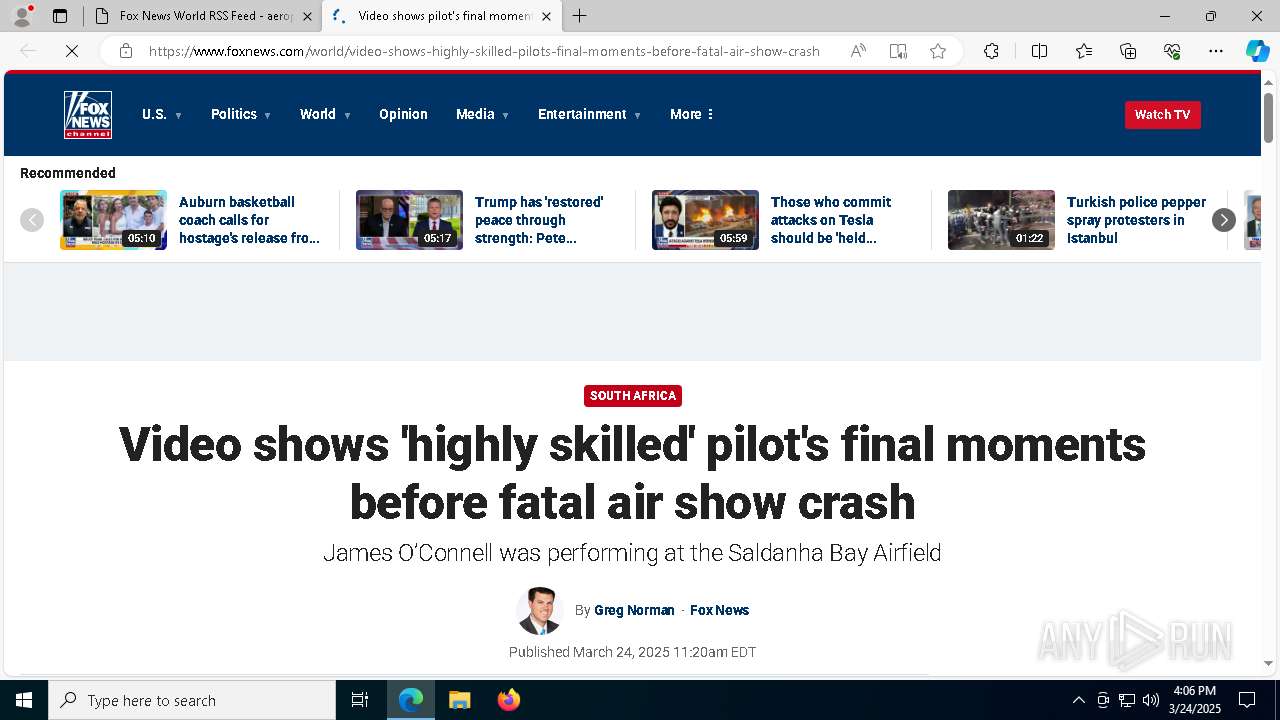This screenshot has height=720, width=1280.
Task: Launch Firefox from the taskbar
Action: click(x=508, y=700)
